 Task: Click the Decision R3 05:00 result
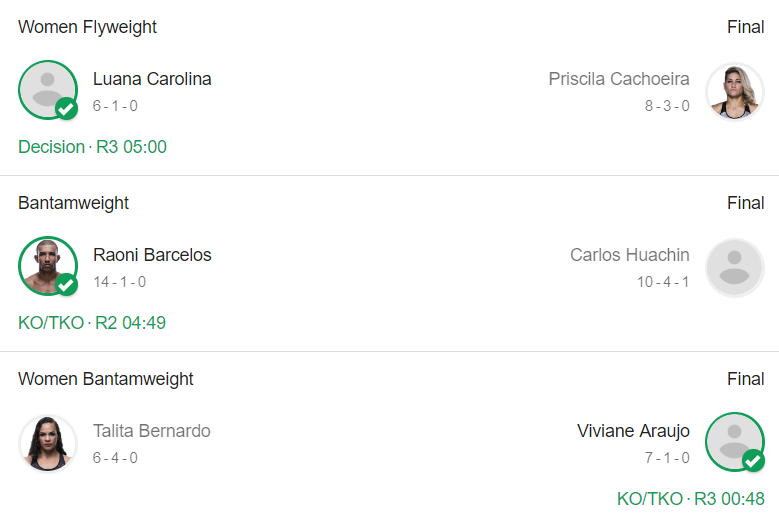[92, 147]
